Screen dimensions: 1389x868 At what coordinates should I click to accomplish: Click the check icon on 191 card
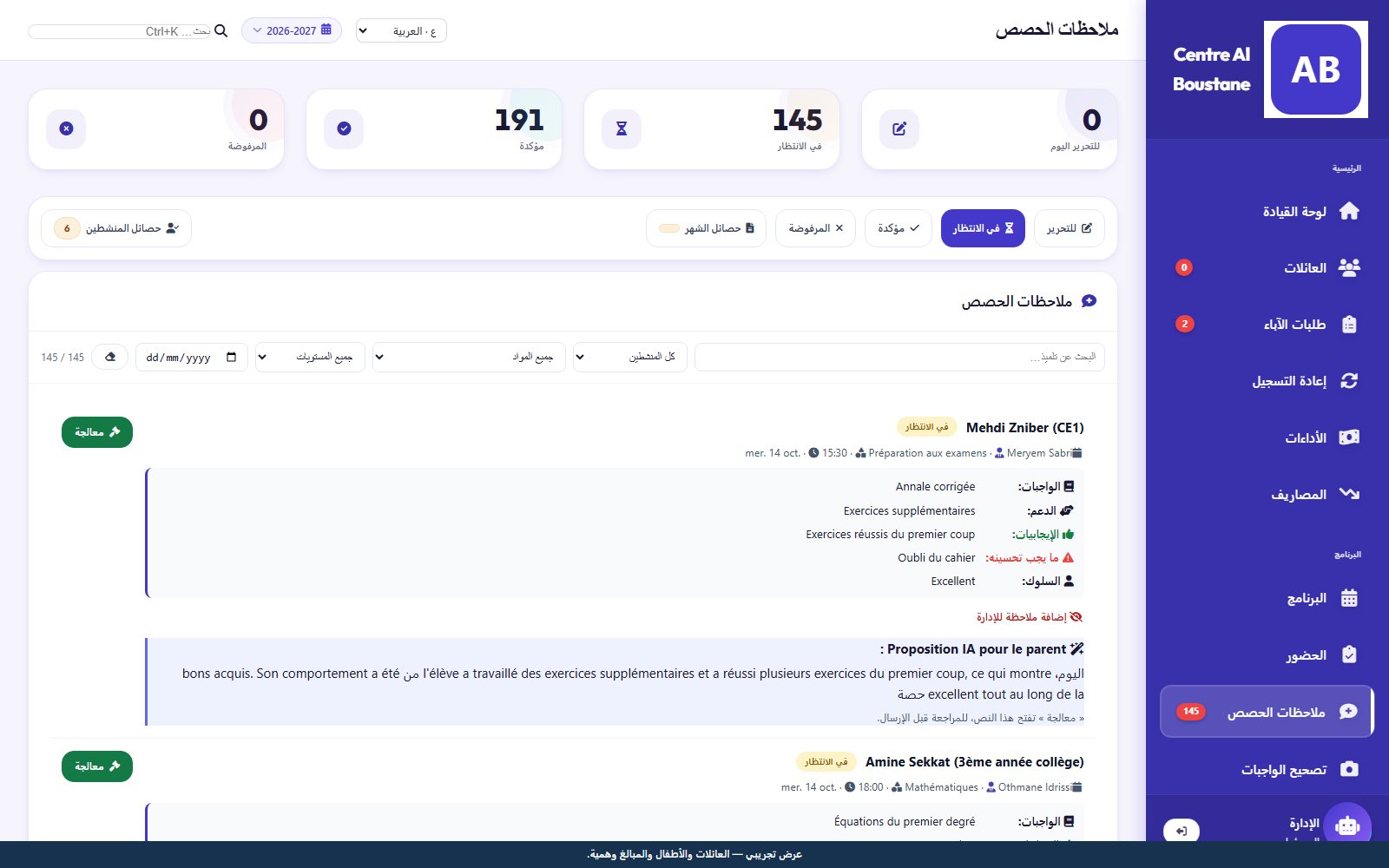[344, 128]
